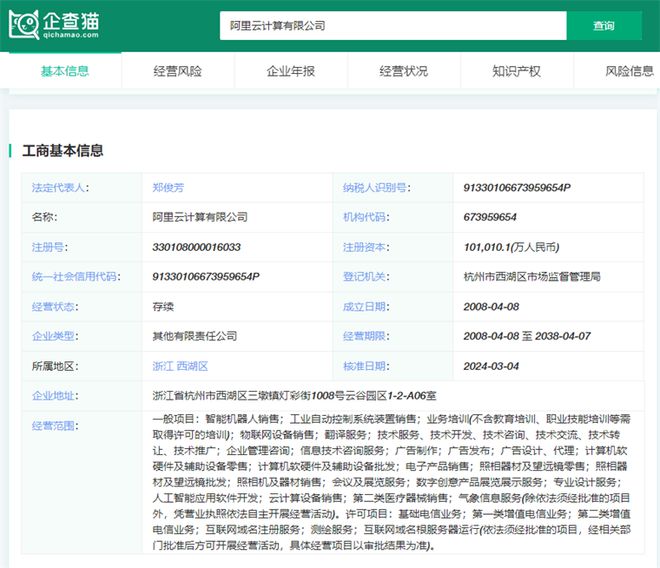Click the 纳税人识别号 label
The width and height of the screenshot is (660, 568).
click(x=376, y=187)
